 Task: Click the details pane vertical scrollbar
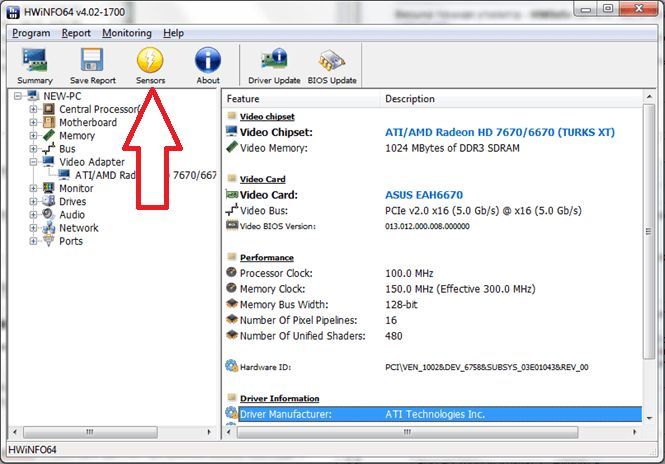(x=648, y=231)
